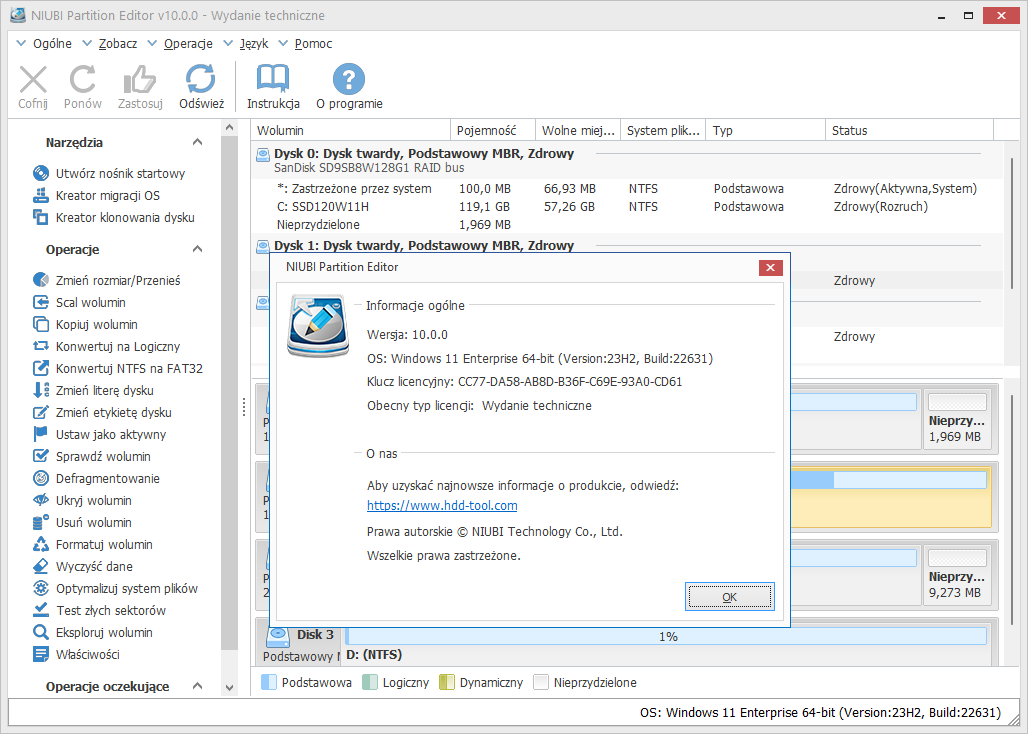Open the https://www.hdd-tool.com link
Image resolution: width=1028 pixels, height=734 pixels.
442,506
